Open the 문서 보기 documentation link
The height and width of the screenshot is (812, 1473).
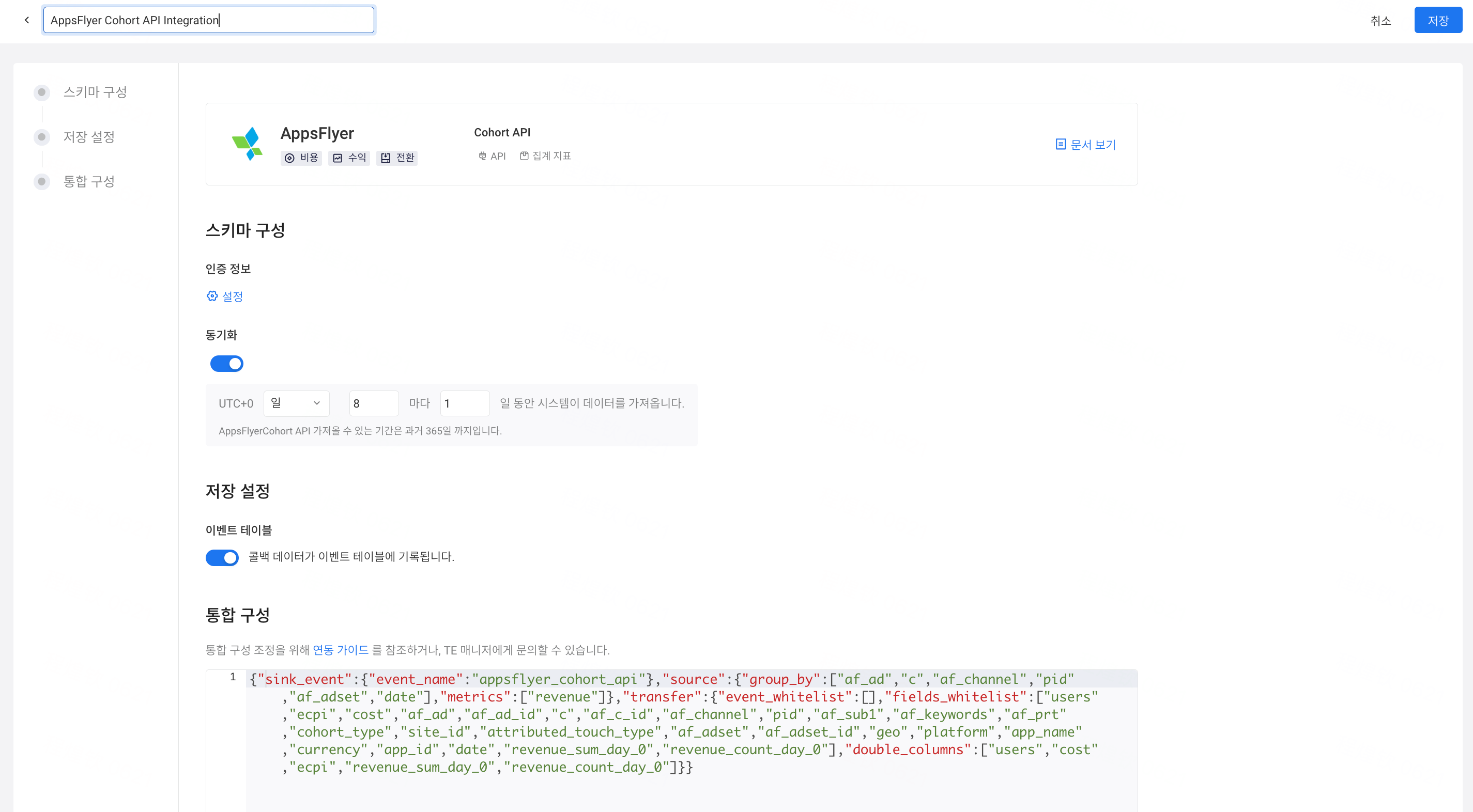click(x=1085, y=145)
